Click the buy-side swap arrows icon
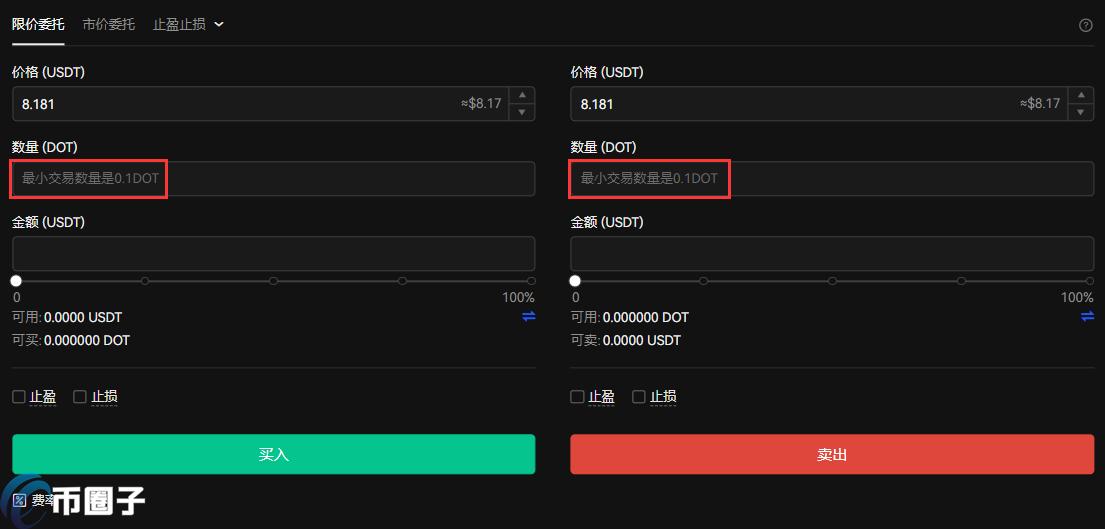 (528, 316)
